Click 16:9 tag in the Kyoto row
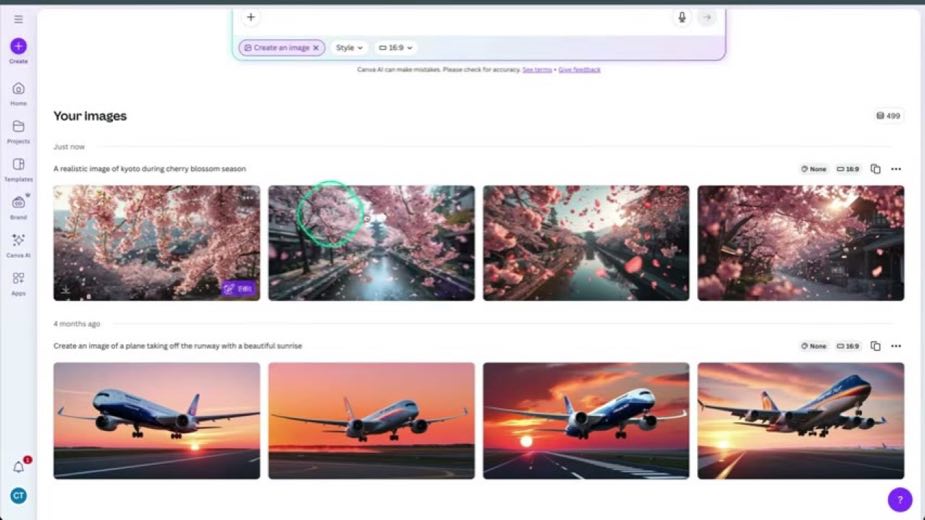925x520 pixels. coord(848,169)
